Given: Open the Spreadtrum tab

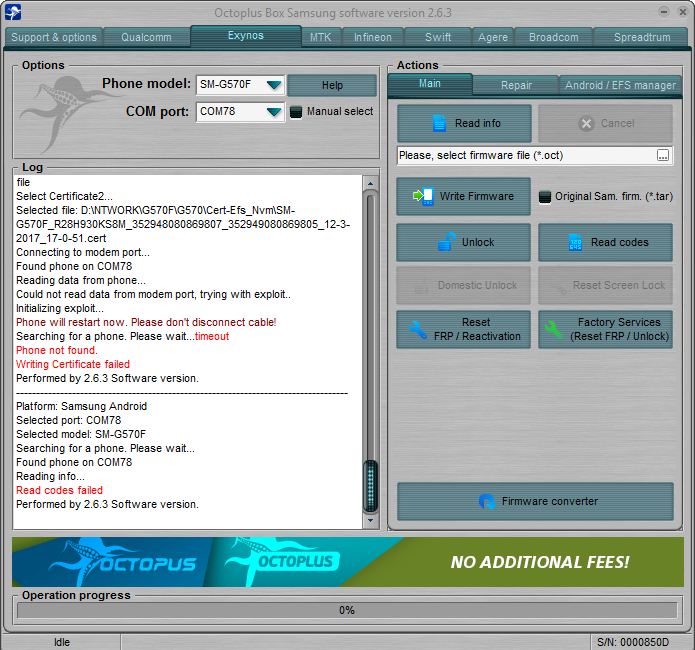Looking at the screenshot, I should click(641, 37).
